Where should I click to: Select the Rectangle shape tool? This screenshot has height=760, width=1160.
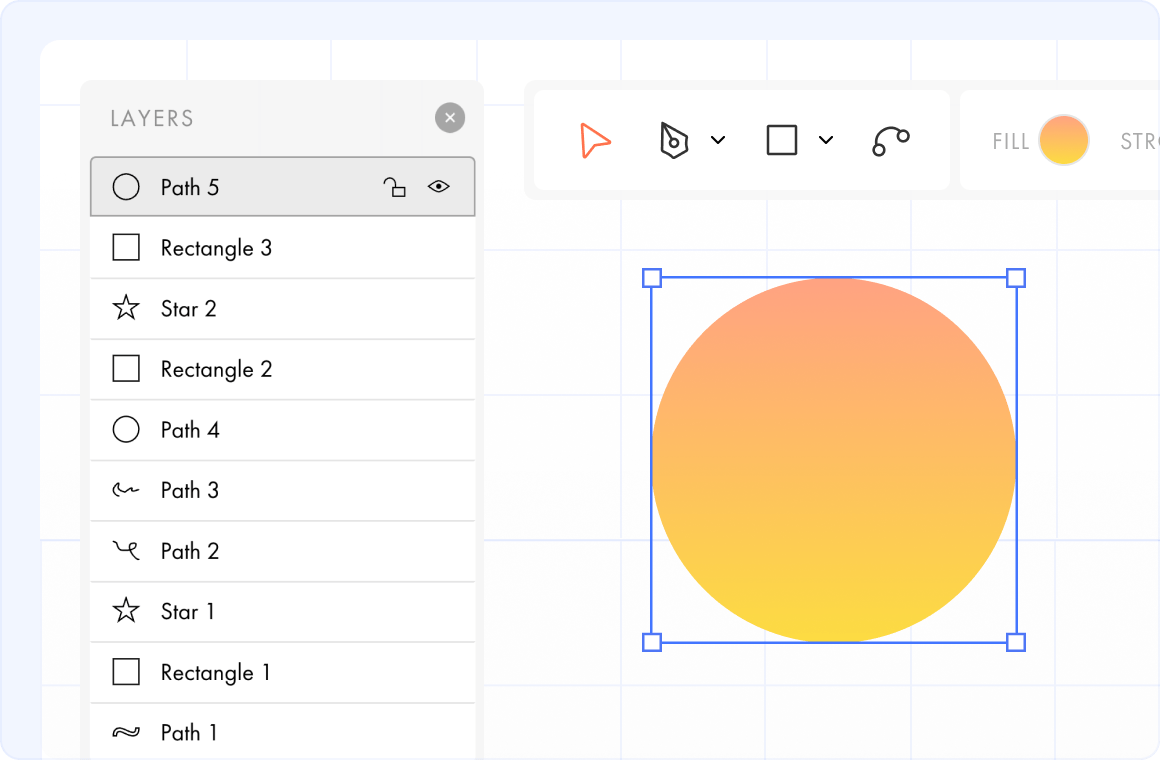[x=781, y=140]
